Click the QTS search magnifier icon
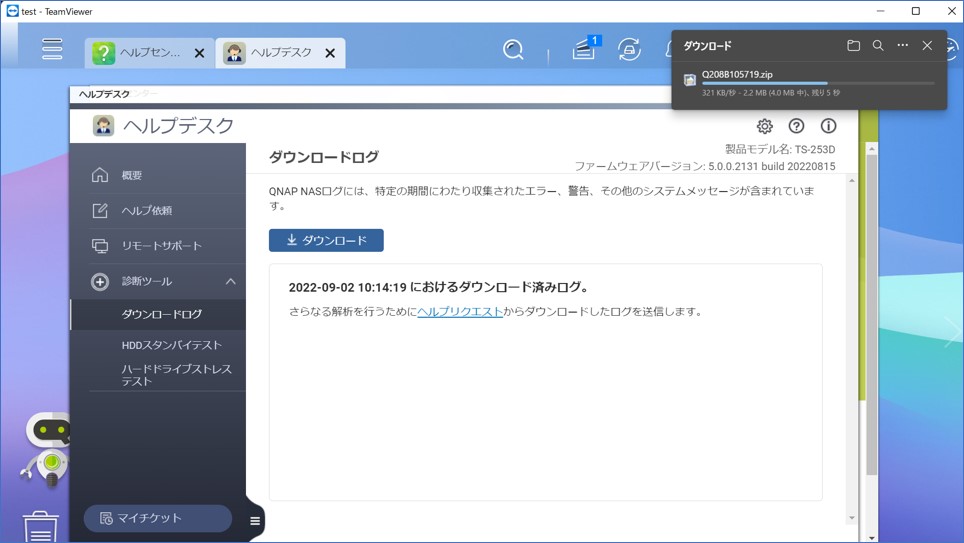Screen dimensions: 964x543 pos(513,50)
